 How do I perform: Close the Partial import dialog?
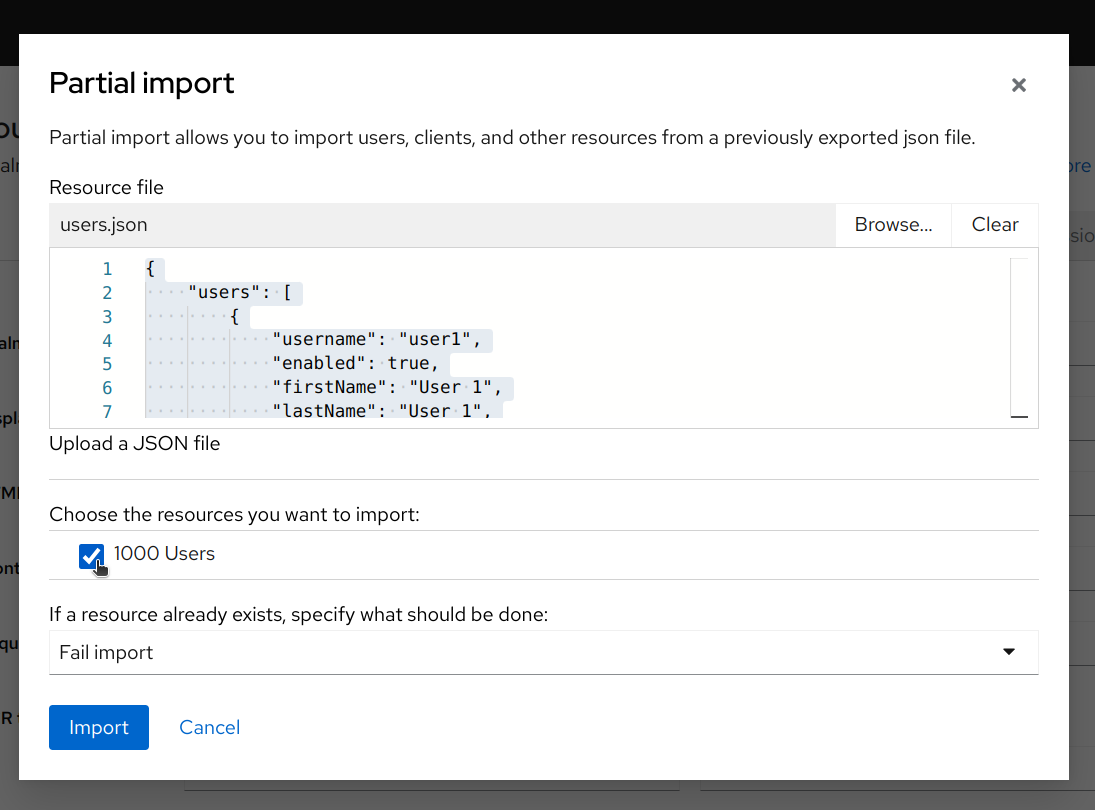tap(1018, 85)
